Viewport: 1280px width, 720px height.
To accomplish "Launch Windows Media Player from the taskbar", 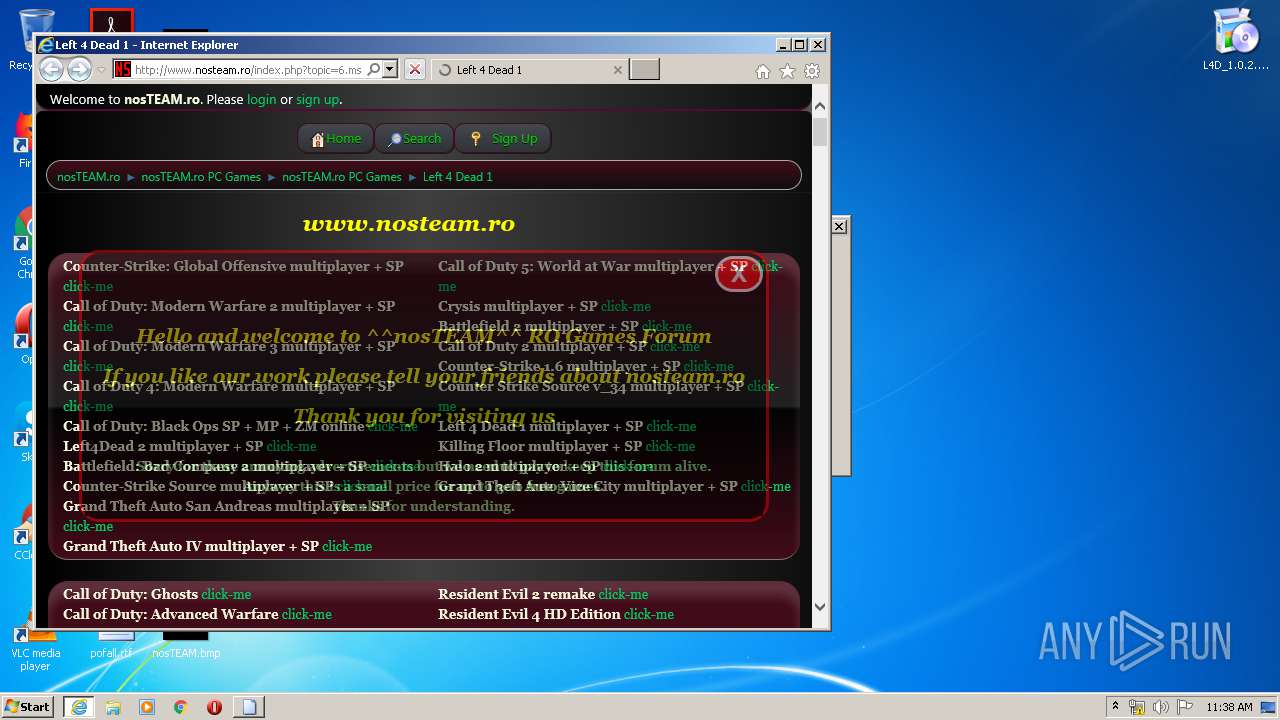I will click(x=147, y=707).
